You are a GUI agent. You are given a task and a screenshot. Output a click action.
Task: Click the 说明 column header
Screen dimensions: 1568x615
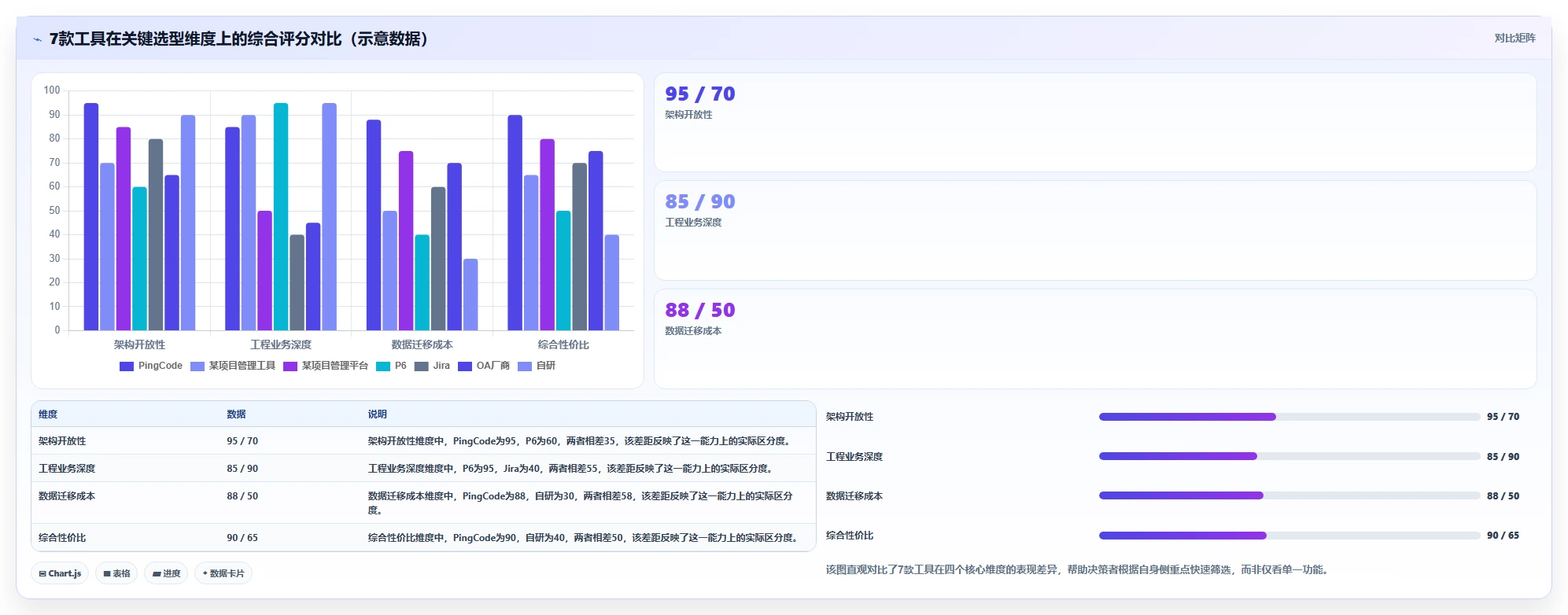pyautogui.click(x=378, y=414)
